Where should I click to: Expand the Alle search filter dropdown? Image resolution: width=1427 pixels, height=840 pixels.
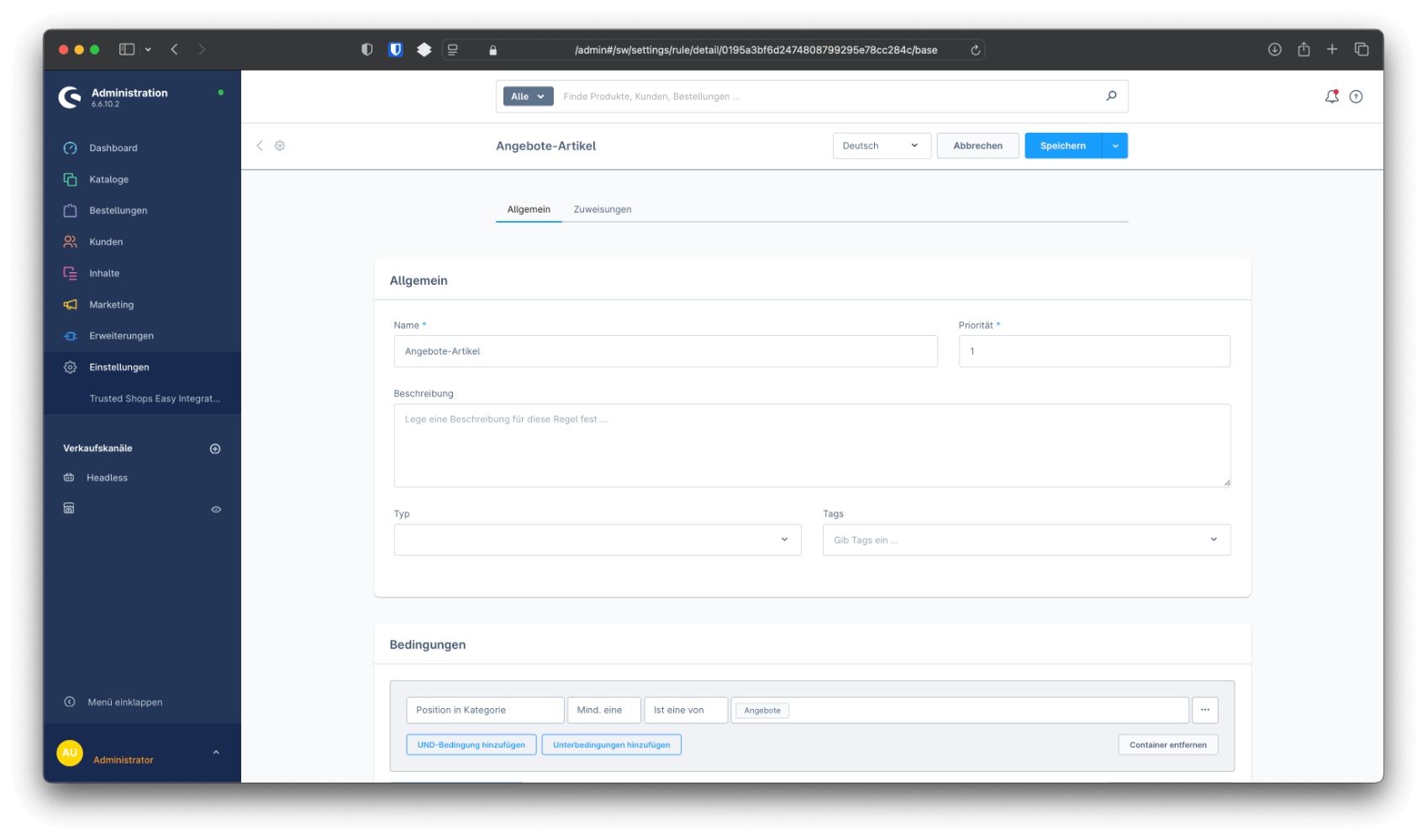click(x=528, y=97)
